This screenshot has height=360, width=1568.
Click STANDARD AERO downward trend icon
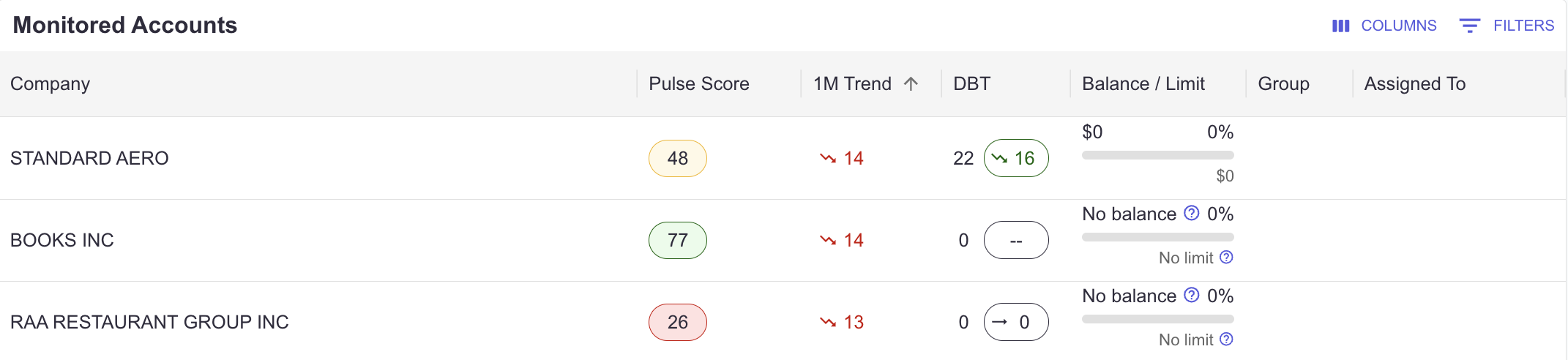828,158
